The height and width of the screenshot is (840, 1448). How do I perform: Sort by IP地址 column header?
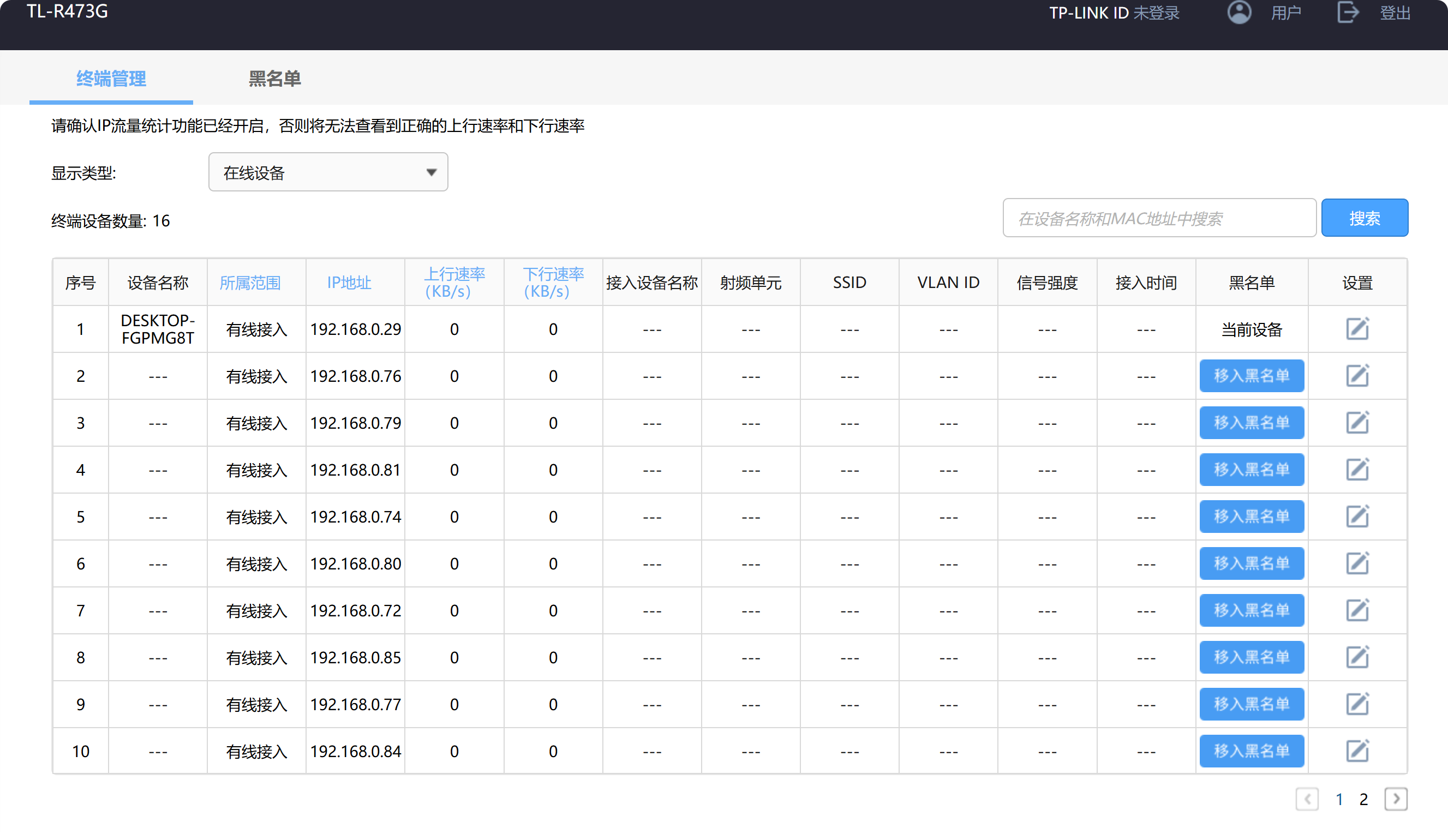pyautogui.click(x=349, y=283)
